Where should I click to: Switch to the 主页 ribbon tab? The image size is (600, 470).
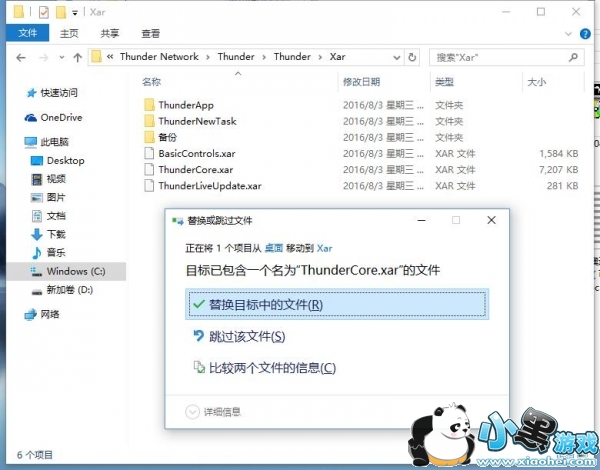(69, 34)
